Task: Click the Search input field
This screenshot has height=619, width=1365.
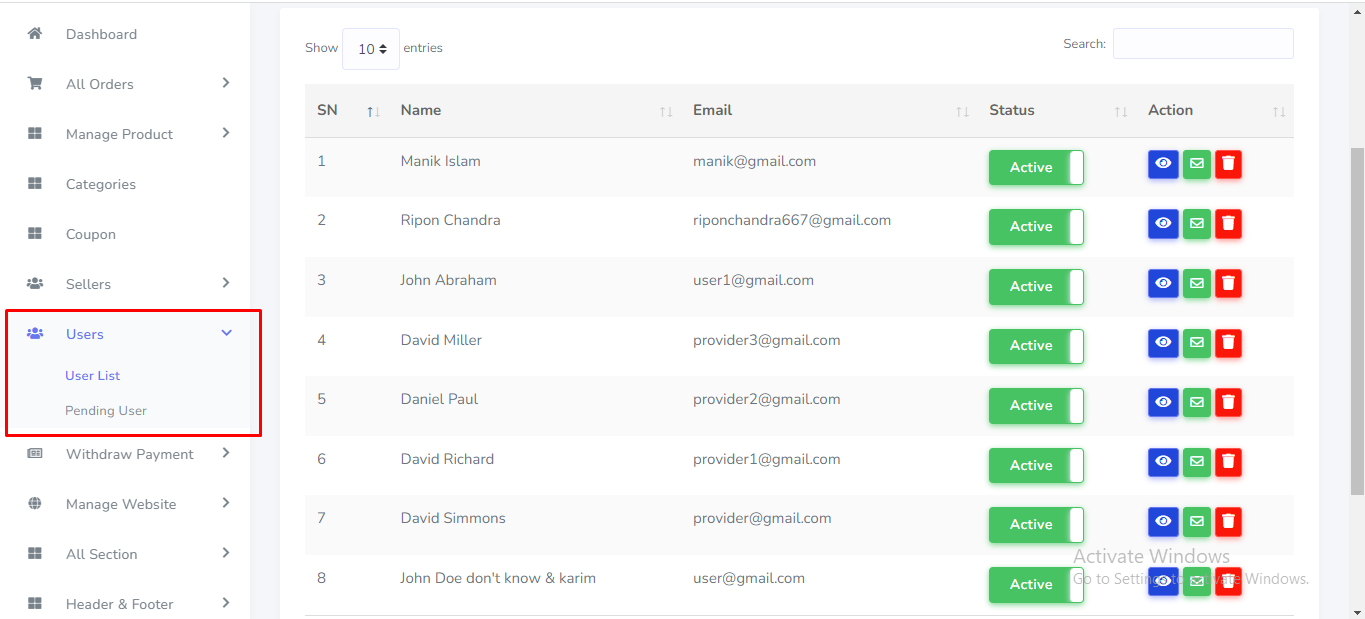Action: pyautogui.click(x=1202, y=44)
